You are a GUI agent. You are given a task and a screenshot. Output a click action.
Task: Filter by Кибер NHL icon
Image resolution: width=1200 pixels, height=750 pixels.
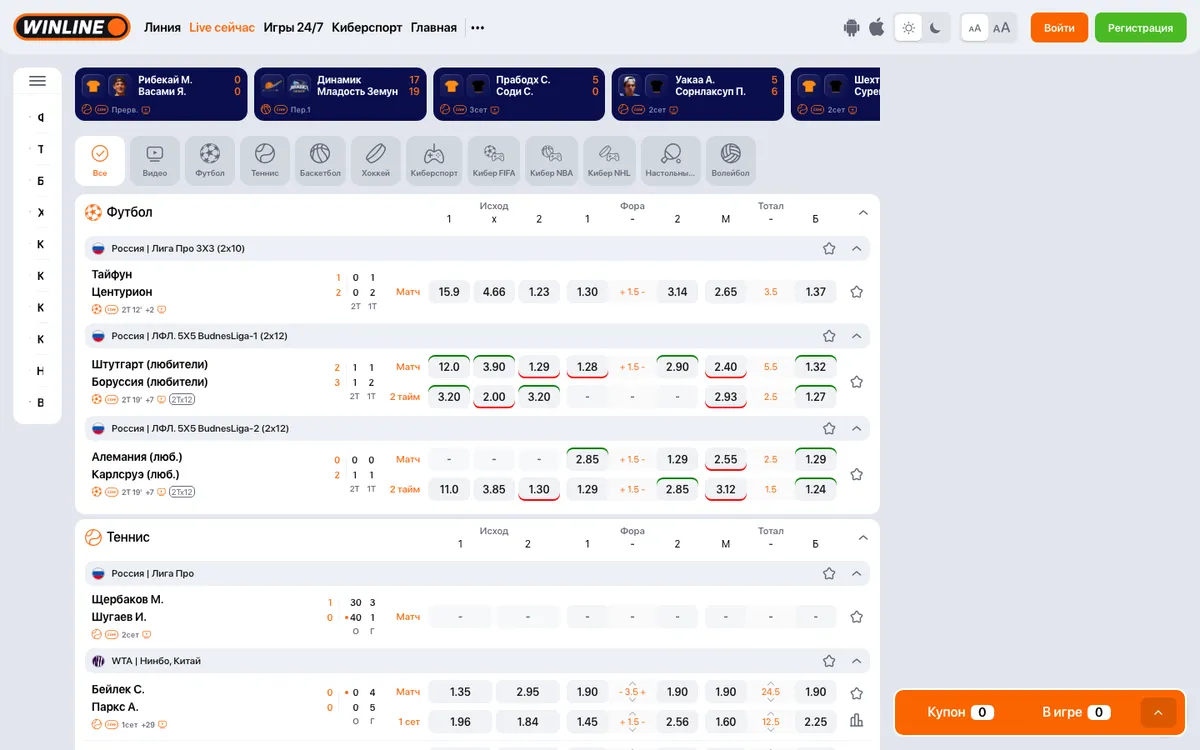[x=610, y=161]
